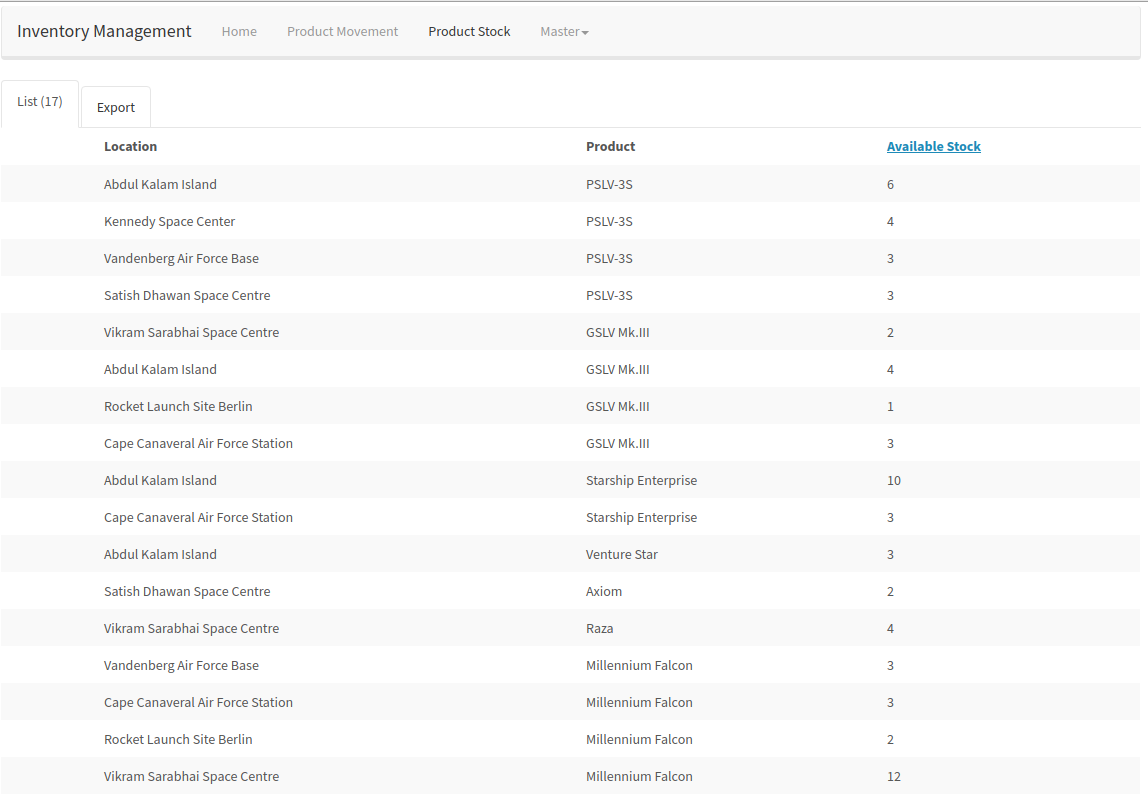Click Cape Canaveral Air Force Station in Millennium Falcon row
The width and height of the screenshot is (1148, 807).
pos(198,702)
